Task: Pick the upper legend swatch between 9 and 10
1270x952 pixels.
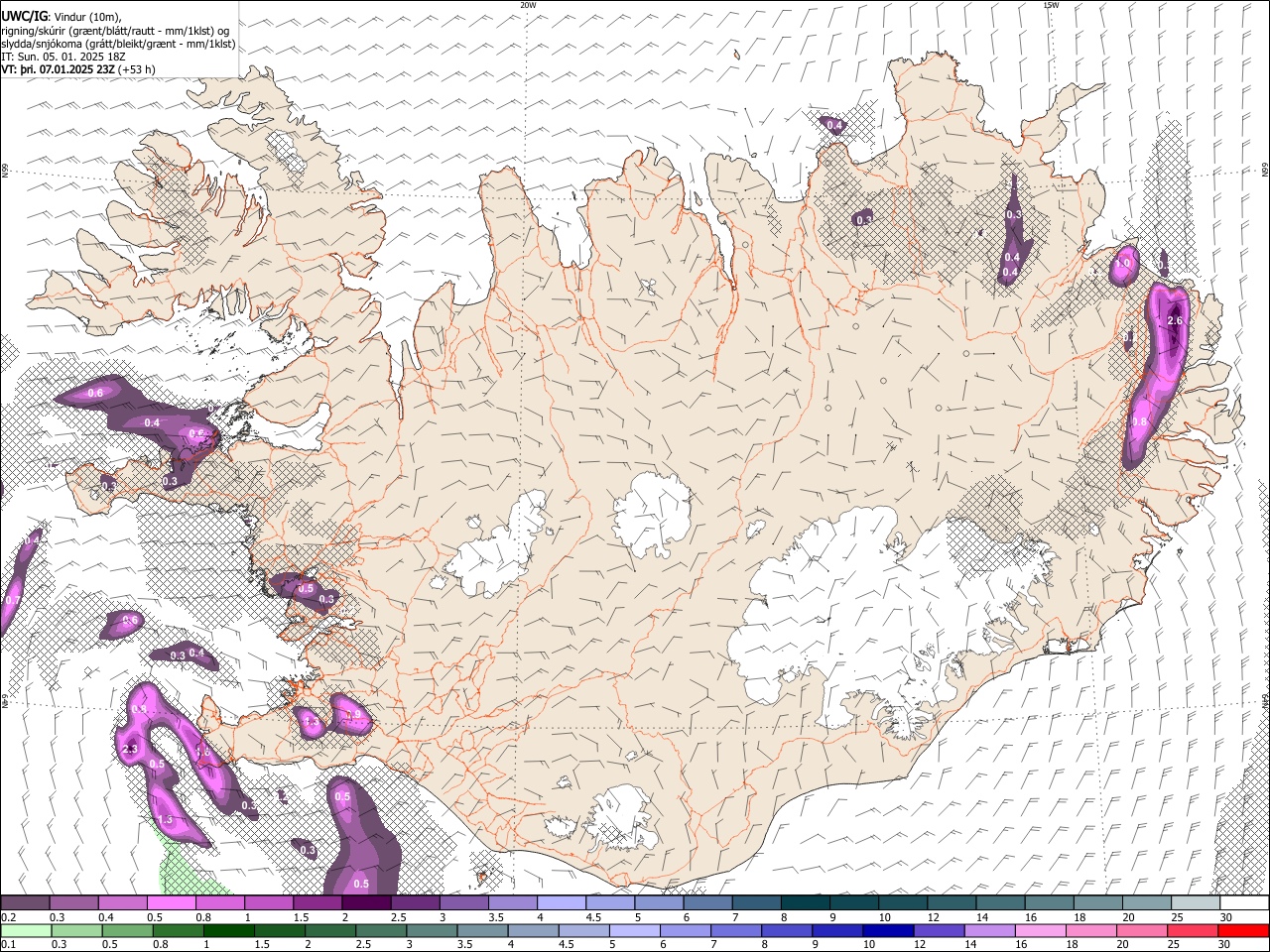Action: point(854,903)
